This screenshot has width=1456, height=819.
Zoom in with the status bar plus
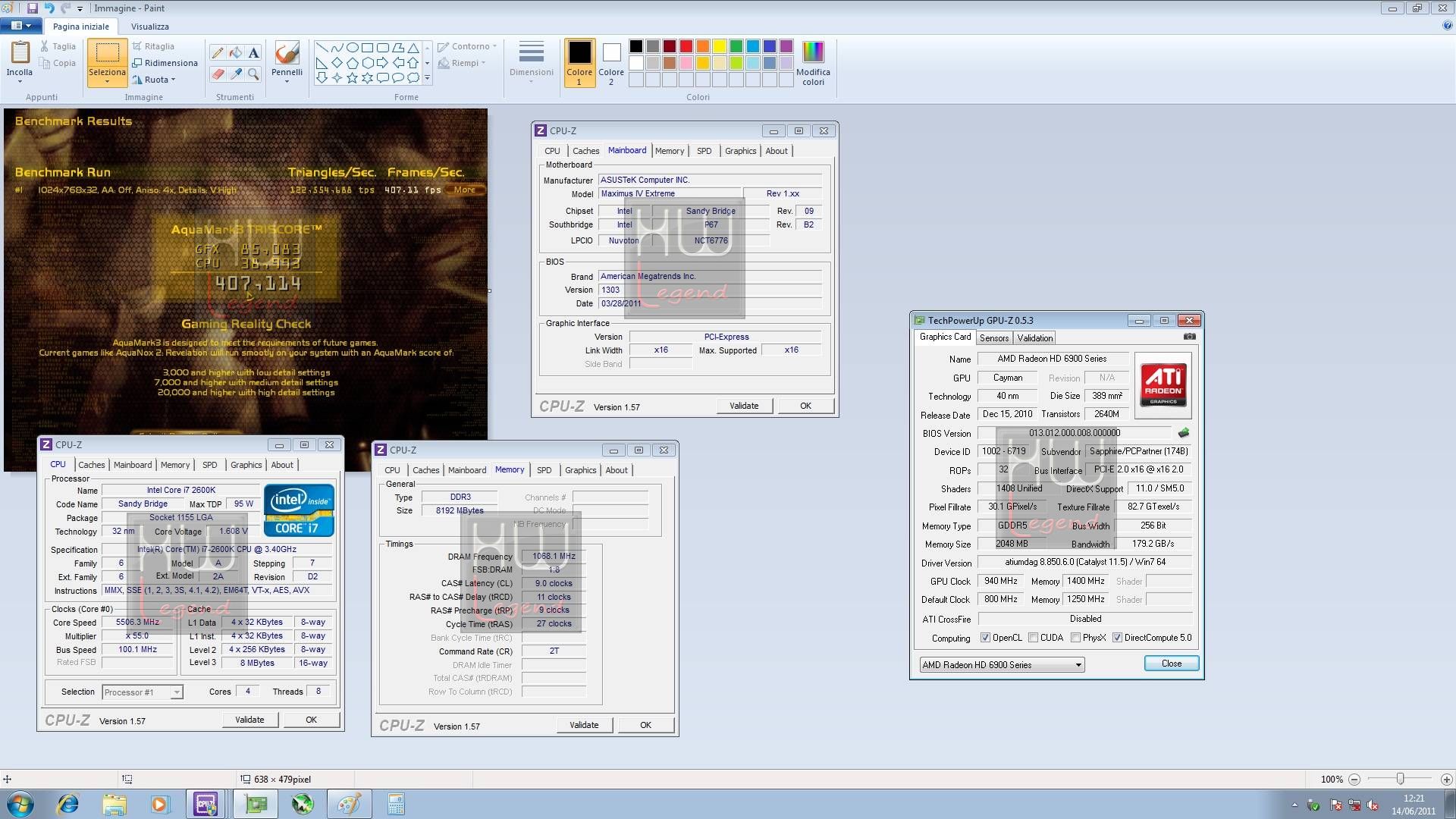click(1446, 779)
